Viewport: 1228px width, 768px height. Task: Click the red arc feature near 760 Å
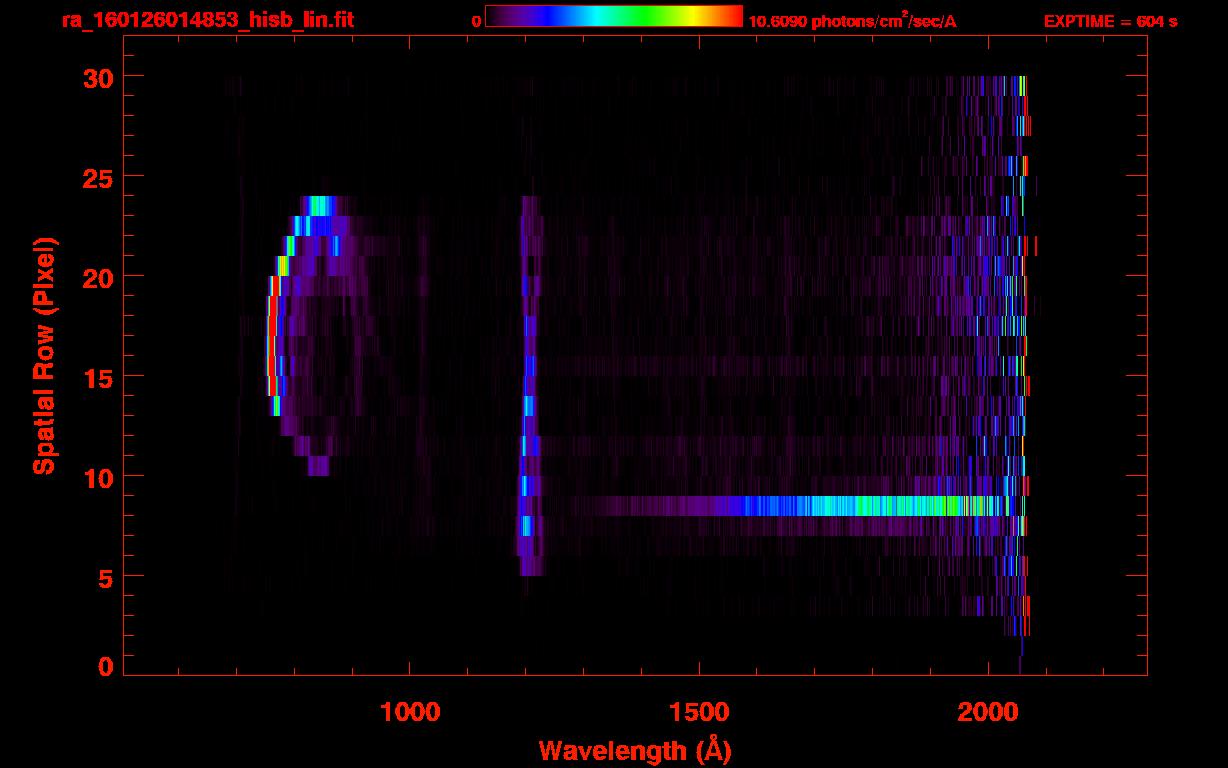coord(271,336)
